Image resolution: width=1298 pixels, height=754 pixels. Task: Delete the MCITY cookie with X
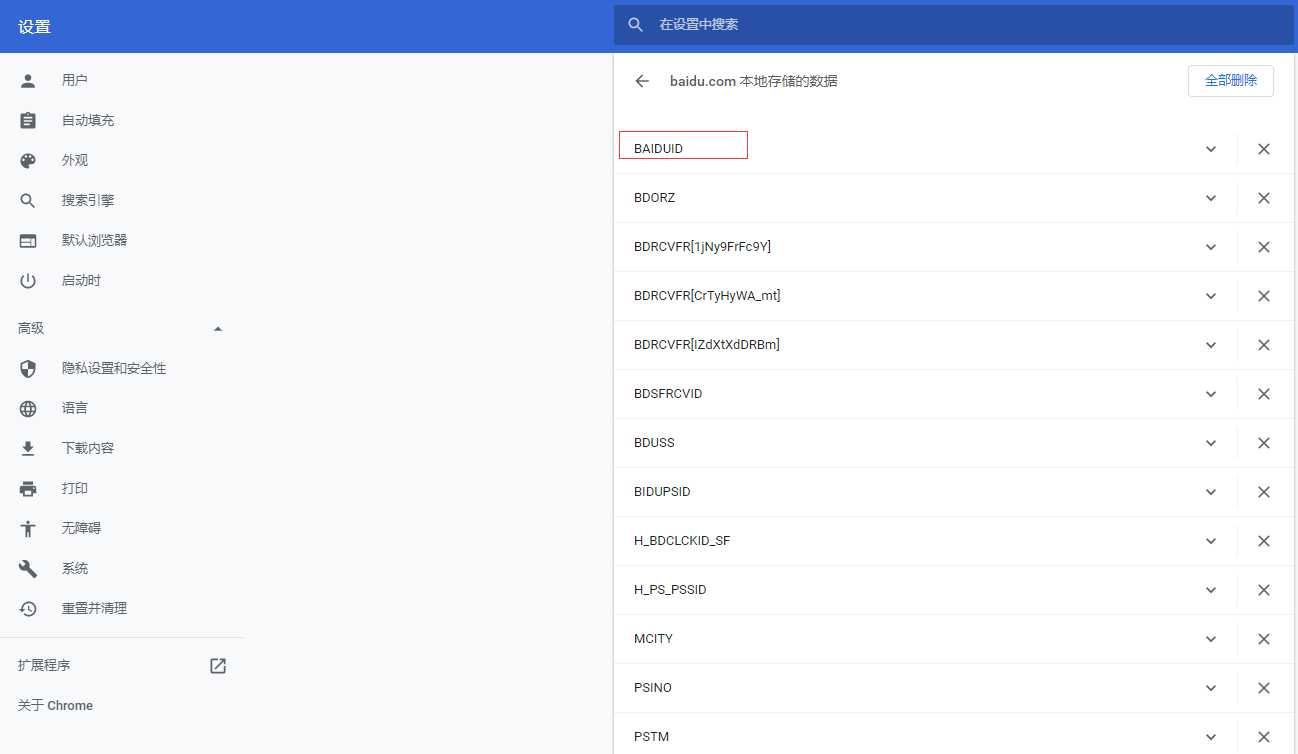coord(1264,639)
